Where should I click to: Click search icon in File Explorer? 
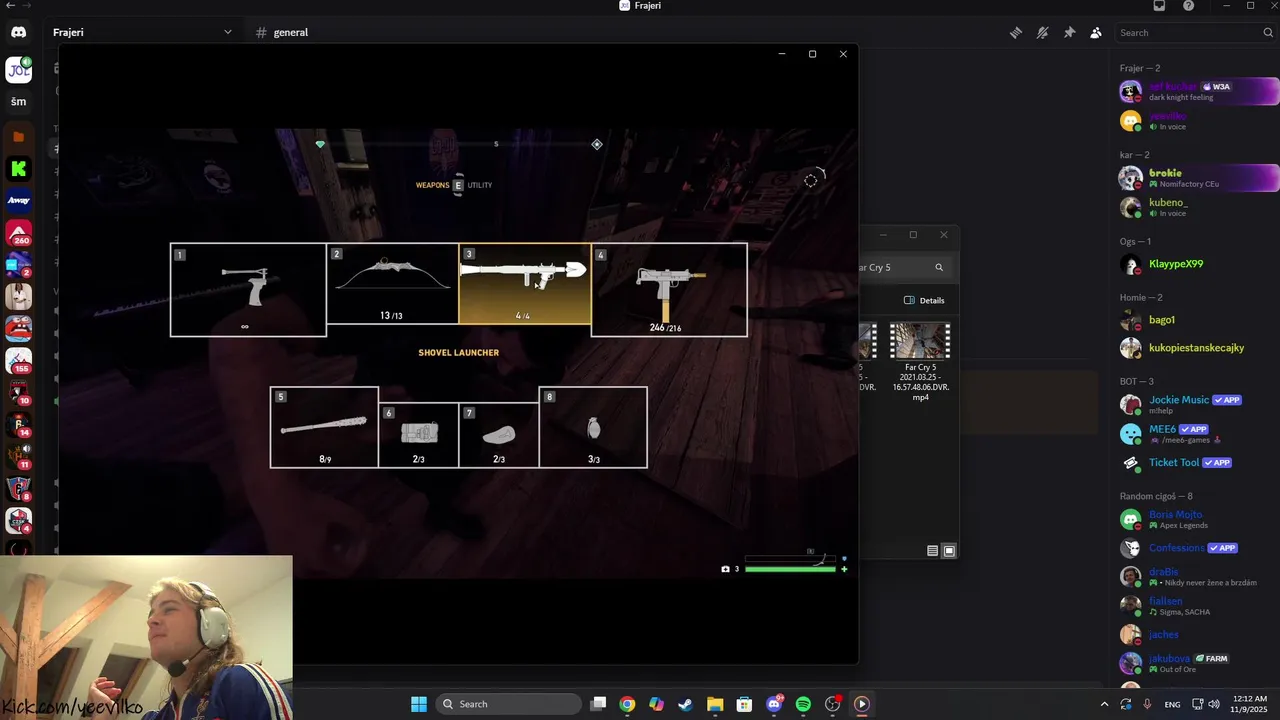(939, 267)
